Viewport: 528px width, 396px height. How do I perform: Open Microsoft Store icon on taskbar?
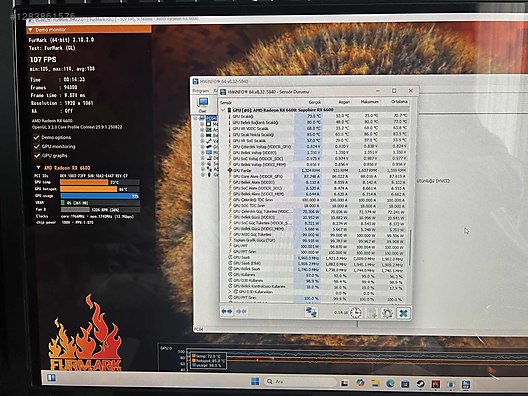(x=405, y=384)
